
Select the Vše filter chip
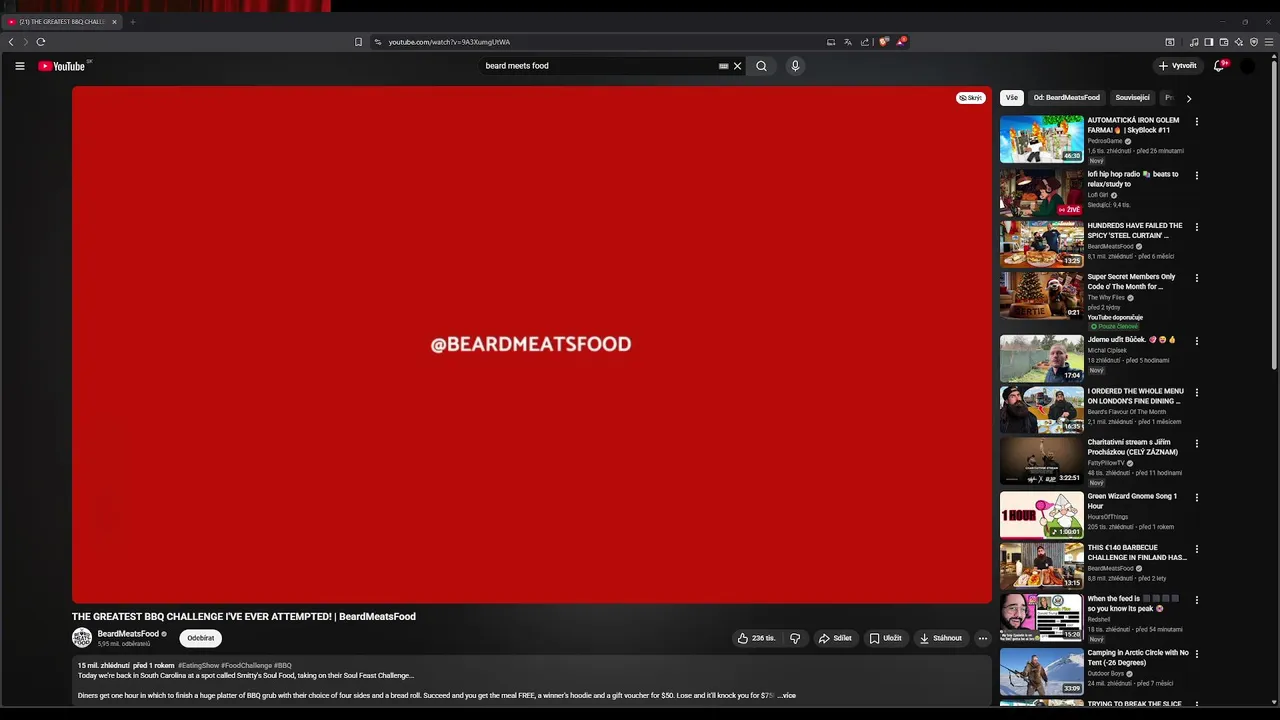point(1012,98)
